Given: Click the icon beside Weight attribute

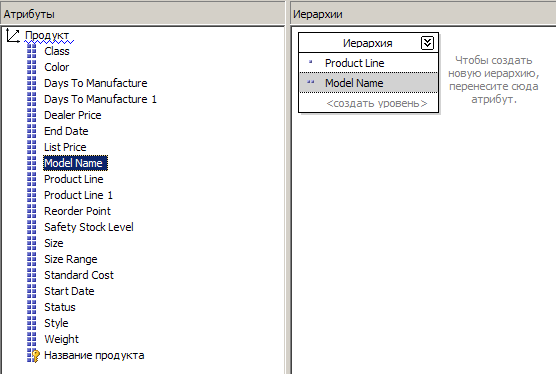Looking at the screenshot, I should point(32,339).
